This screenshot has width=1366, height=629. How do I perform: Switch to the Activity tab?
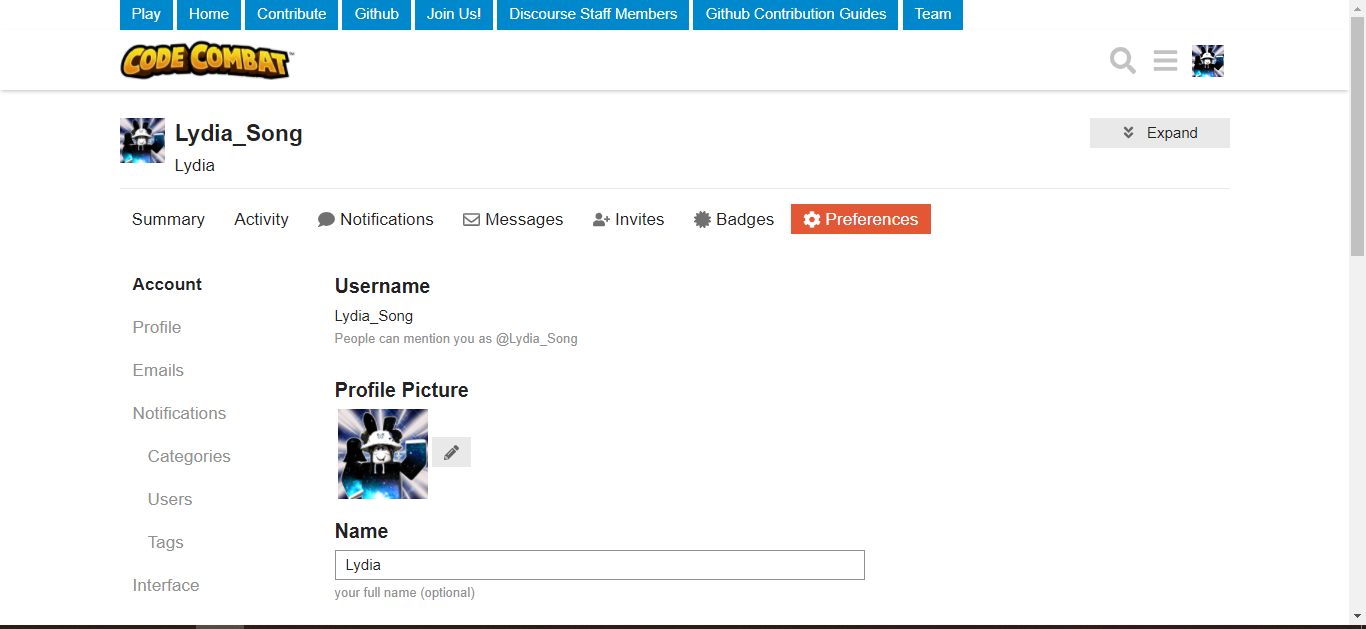pos(261,219)
